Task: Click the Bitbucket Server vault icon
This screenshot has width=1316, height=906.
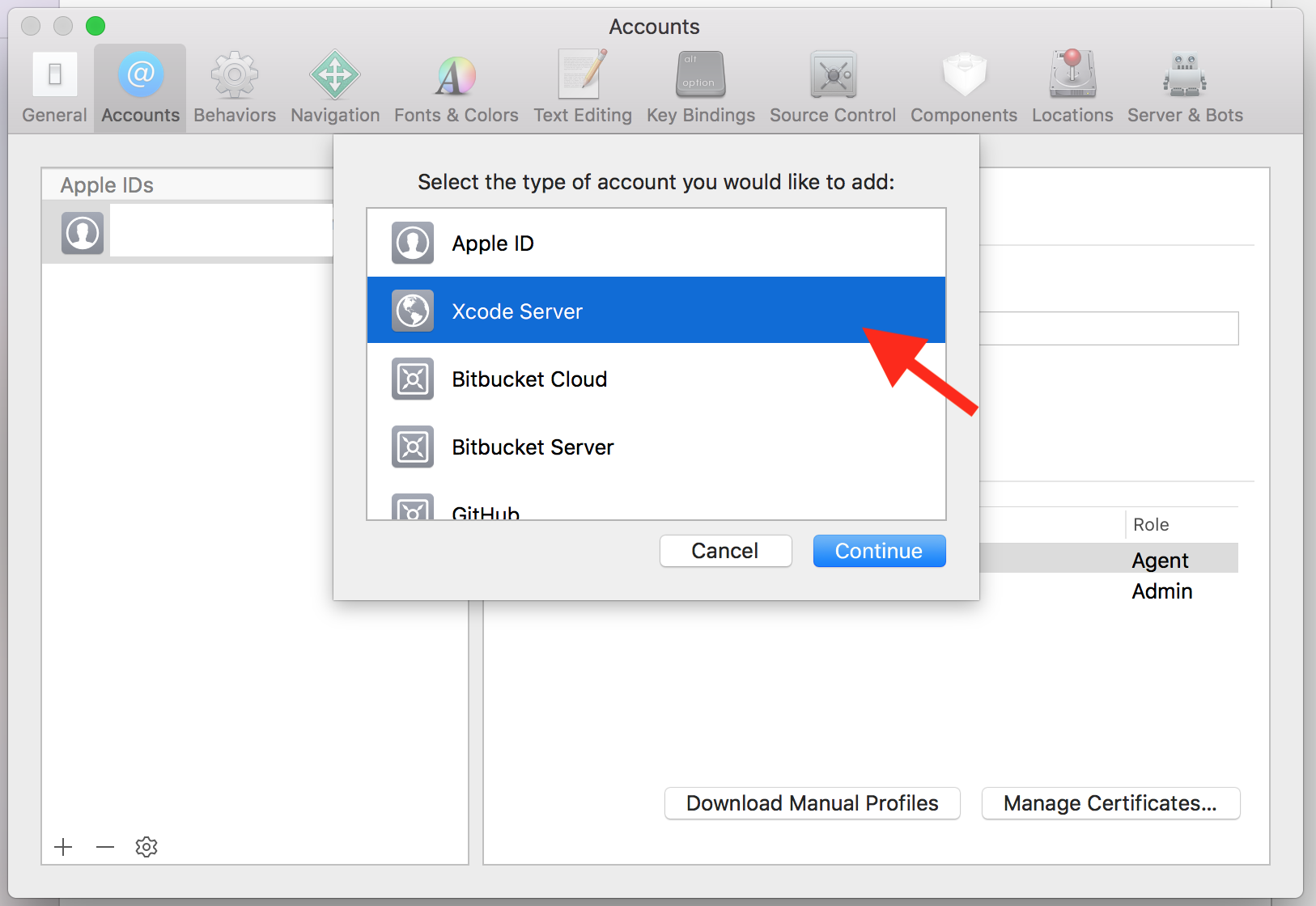Action: (x=413, y=447)
